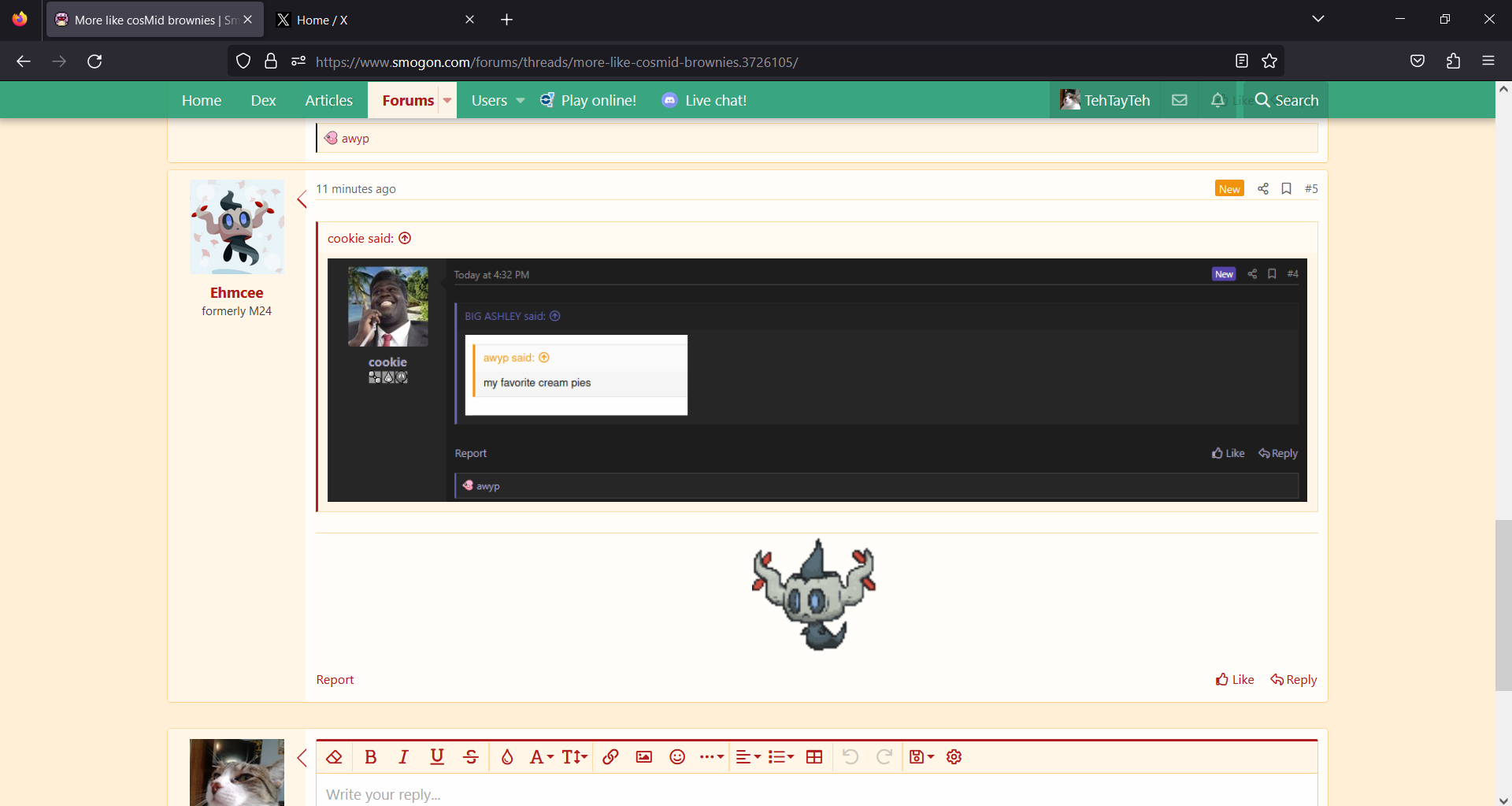Viewport: 1512px width, 806px height.
Task: Open the 11 minutes ago timestamp link
Action: tap(356, 189)
